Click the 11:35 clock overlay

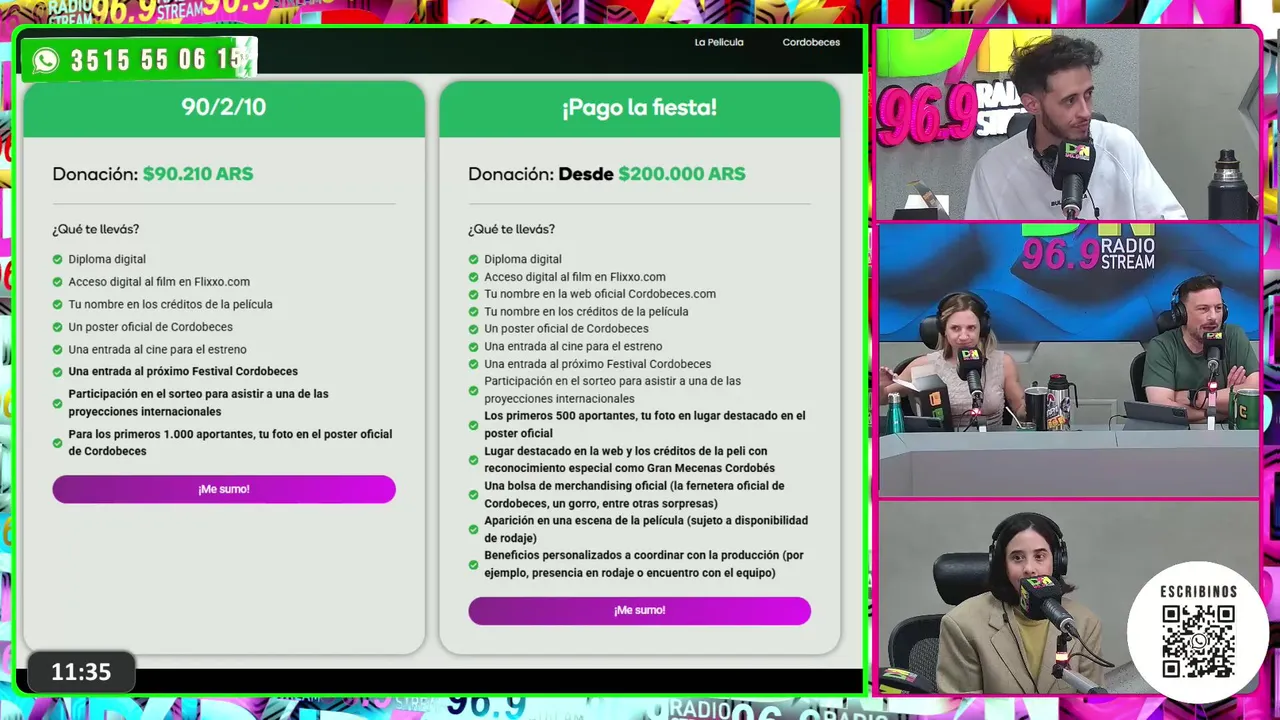click(81, 672)
